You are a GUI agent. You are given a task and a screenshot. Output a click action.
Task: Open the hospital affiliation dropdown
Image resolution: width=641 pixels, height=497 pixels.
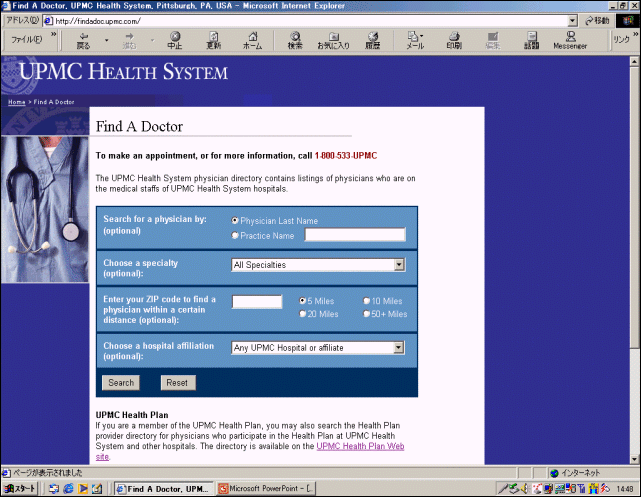(399, 348)
